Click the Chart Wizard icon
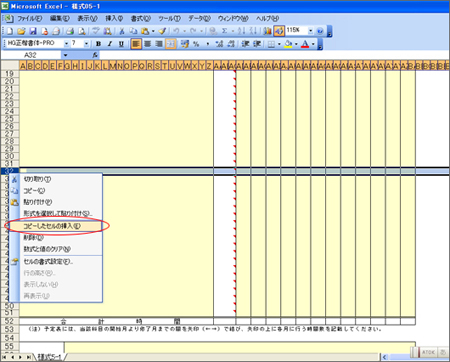The width and height of the screenshot is (450, 362). point(267,31)
